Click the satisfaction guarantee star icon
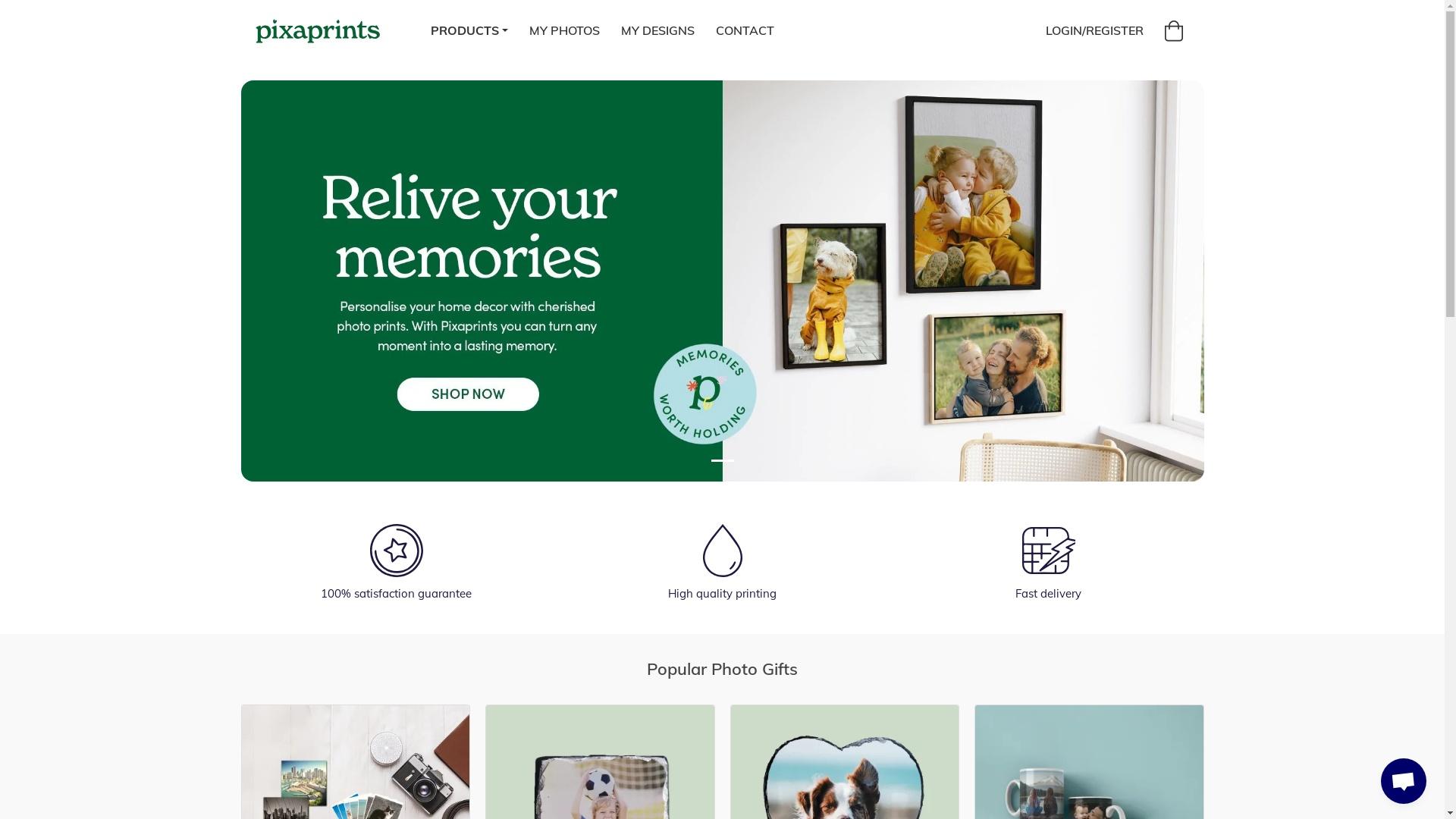1456x819 pixels. click(x=396, y=550)
